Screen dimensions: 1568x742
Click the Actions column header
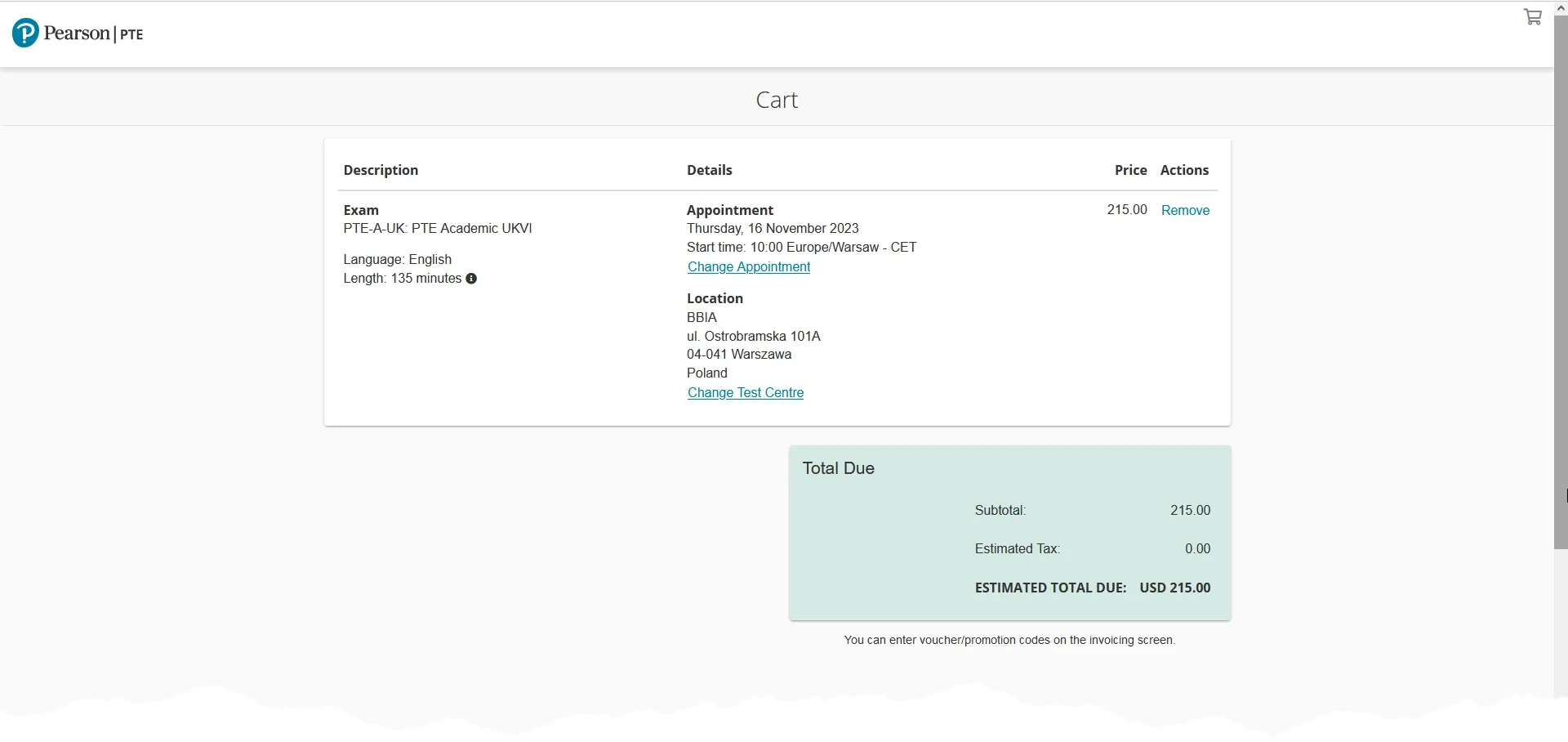click(1184, 170)
